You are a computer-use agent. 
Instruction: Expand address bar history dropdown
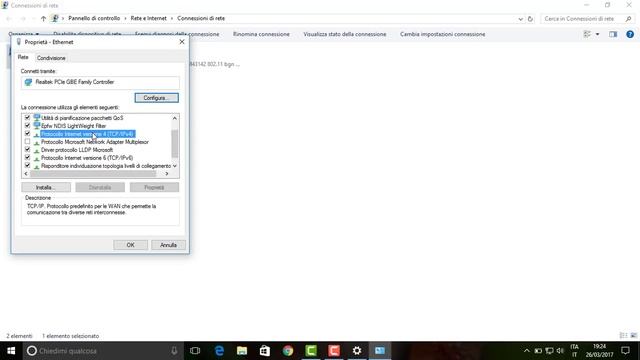pyautogui.click(x=520, y=19)
